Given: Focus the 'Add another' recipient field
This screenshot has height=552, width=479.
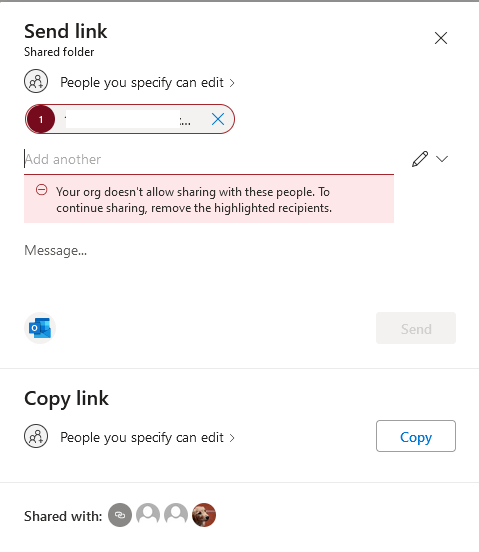Looking at the screenshot, I should click(209, 159).
